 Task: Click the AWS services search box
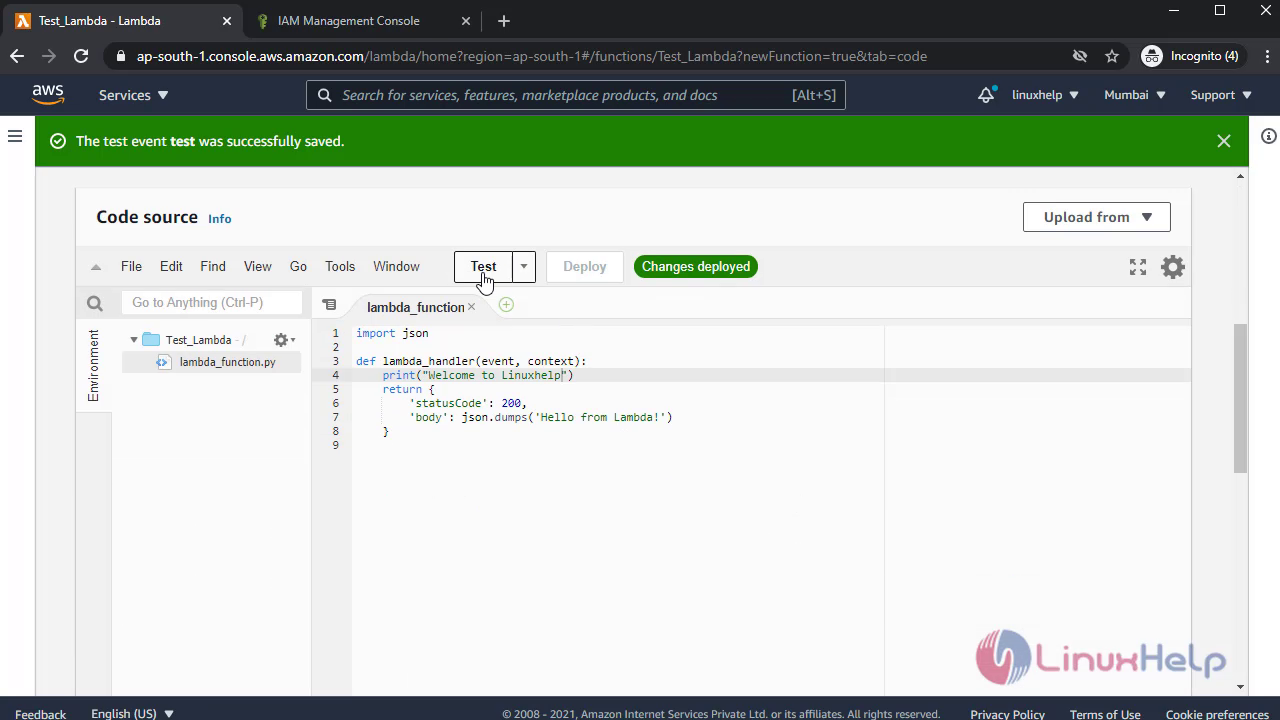click(x=576, y=95)
